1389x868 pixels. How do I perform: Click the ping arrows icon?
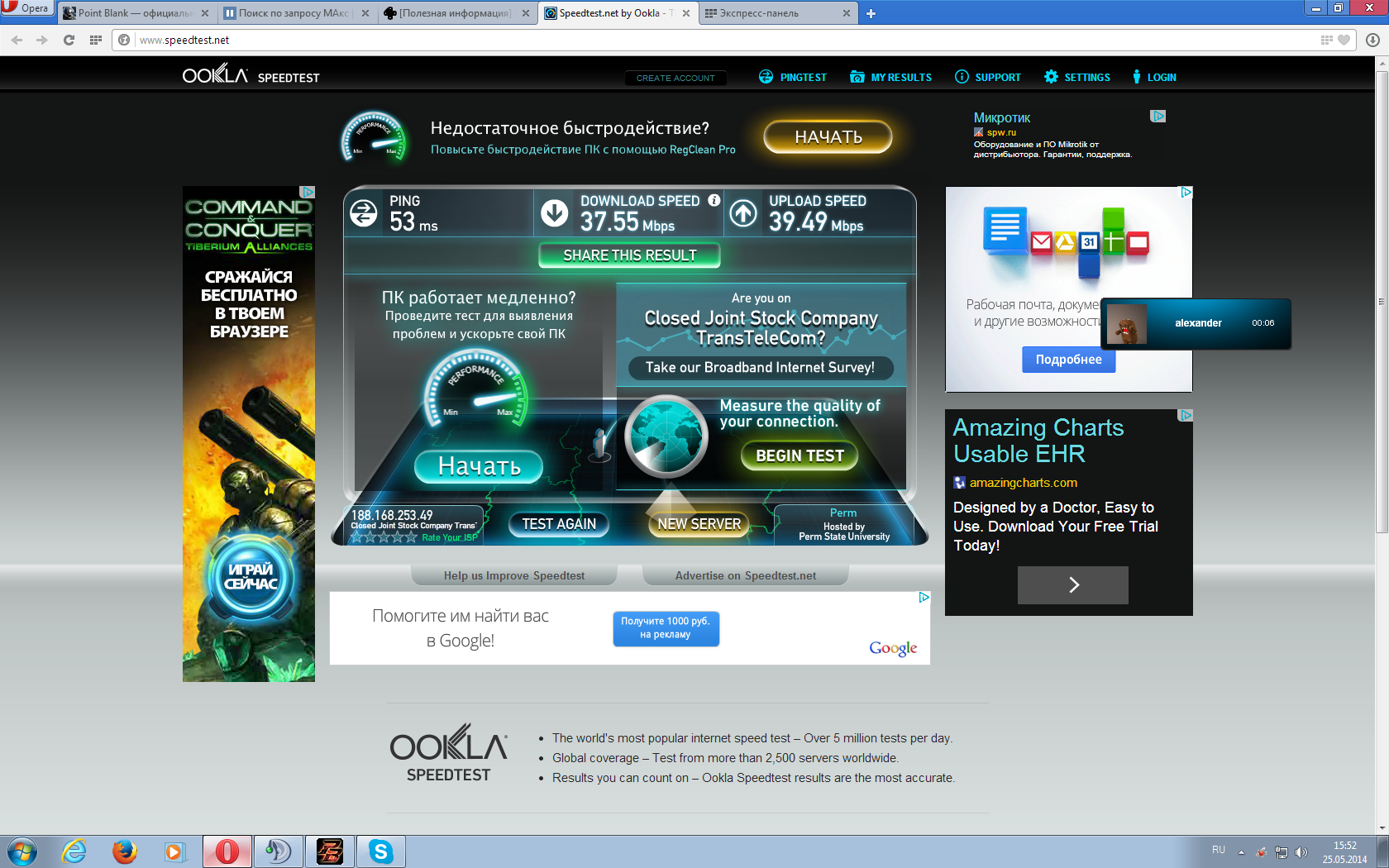point(364,213)
